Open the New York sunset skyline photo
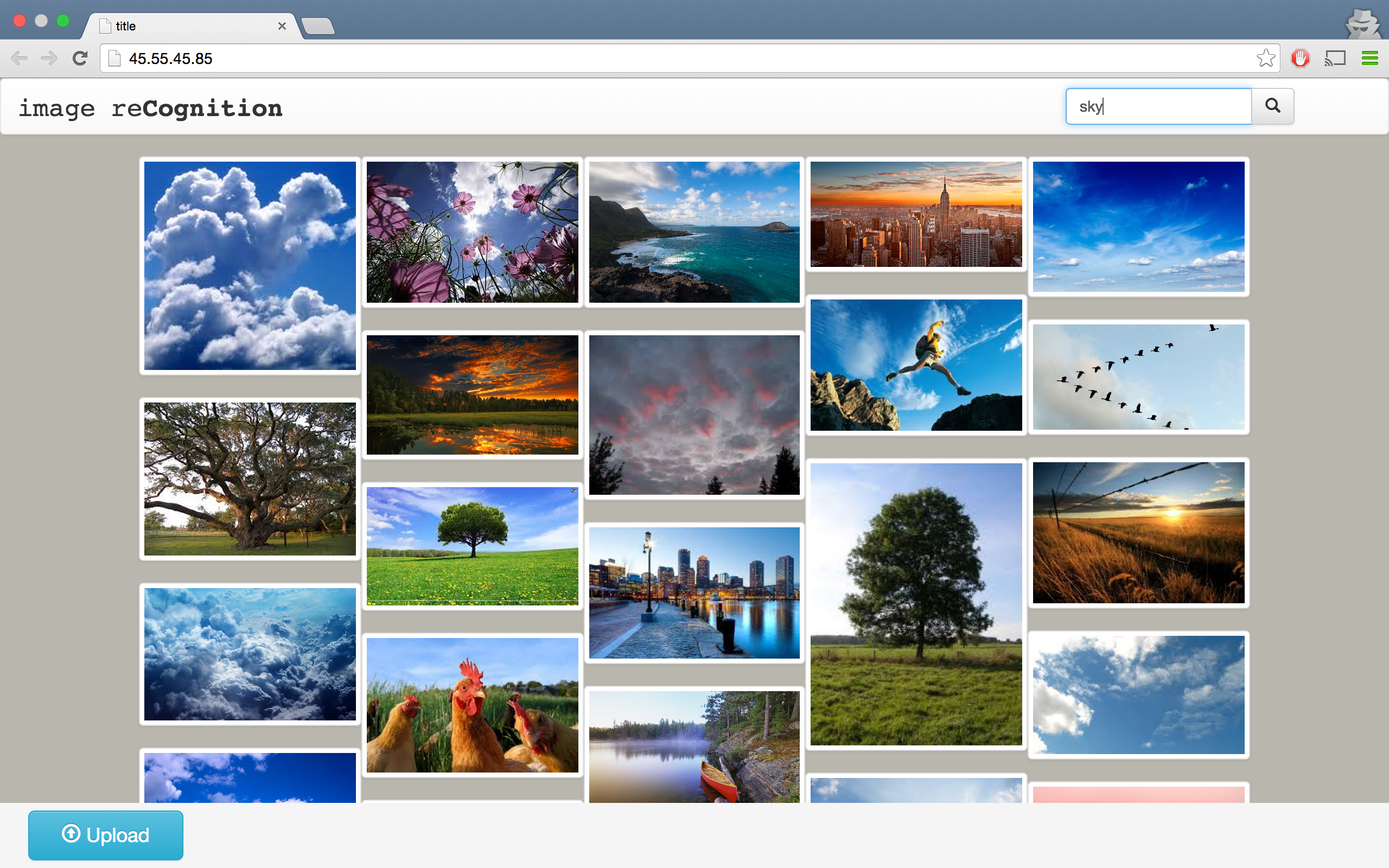 (x=916, y=214)
